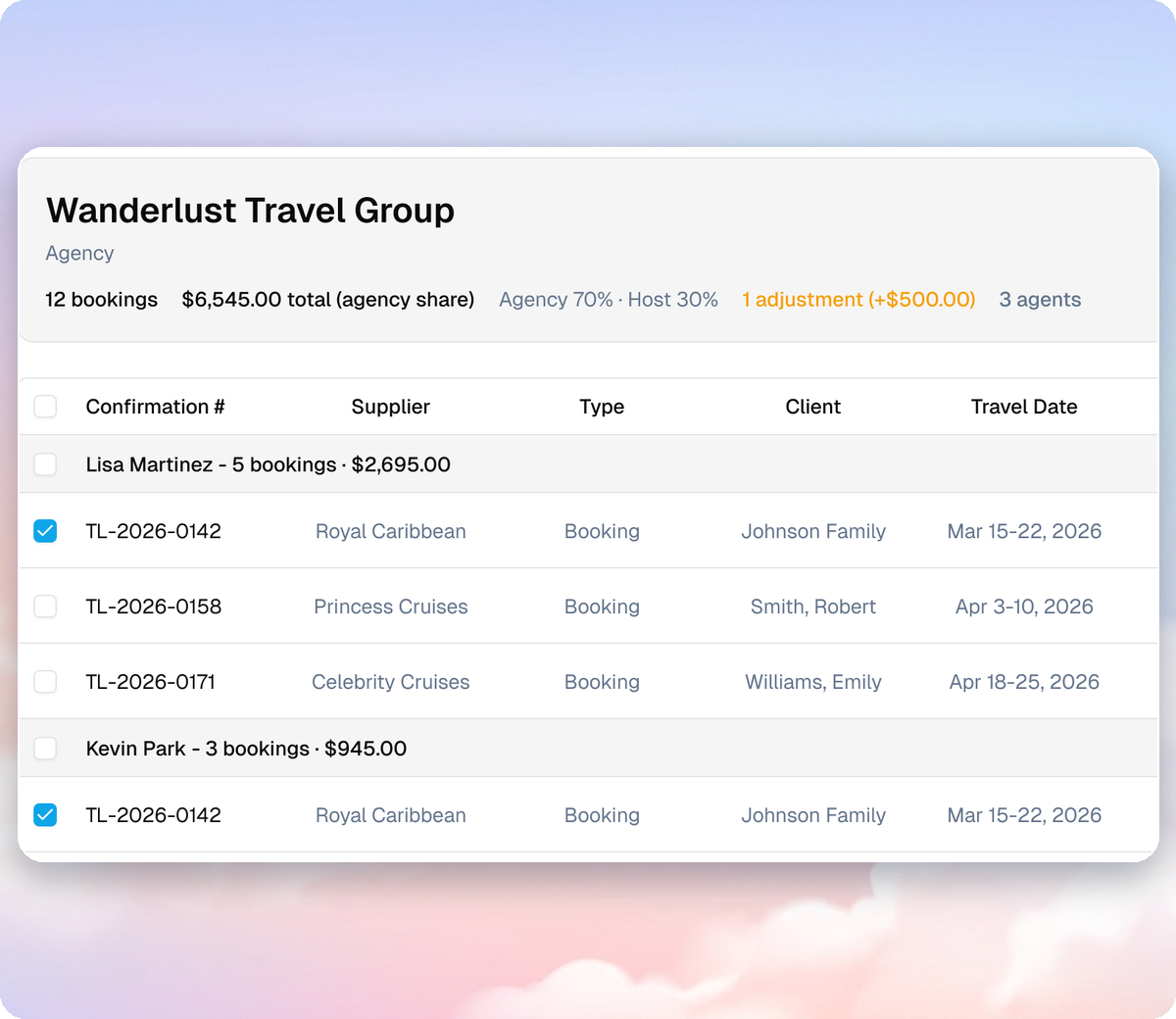Click the Wanderlust Travel Group heading

250,211
